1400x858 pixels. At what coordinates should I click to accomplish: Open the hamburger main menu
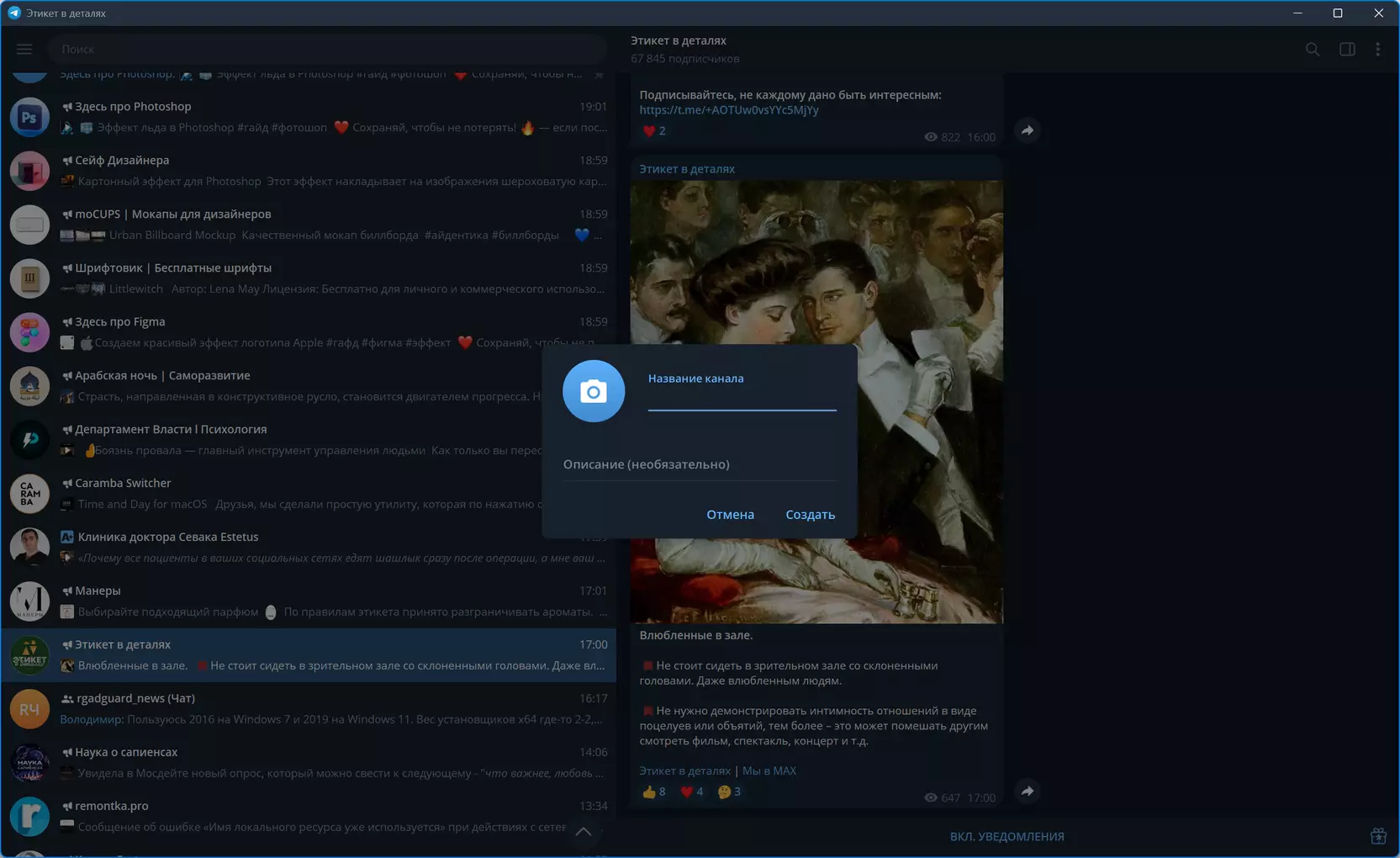24,49
